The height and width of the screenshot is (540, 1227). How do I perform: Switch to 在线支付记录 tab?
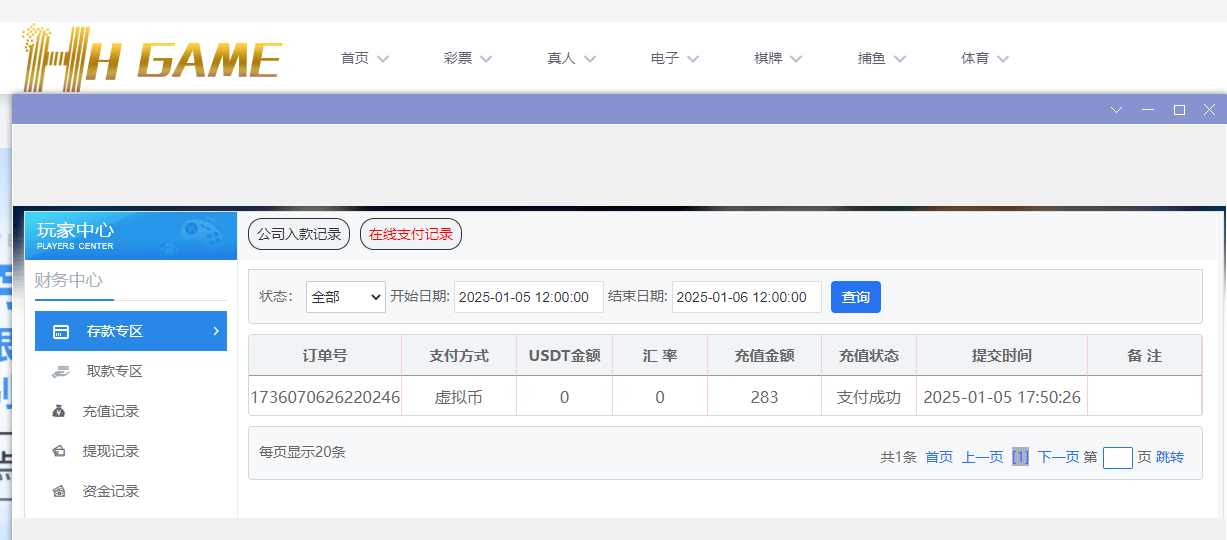[x=411, y=235]
